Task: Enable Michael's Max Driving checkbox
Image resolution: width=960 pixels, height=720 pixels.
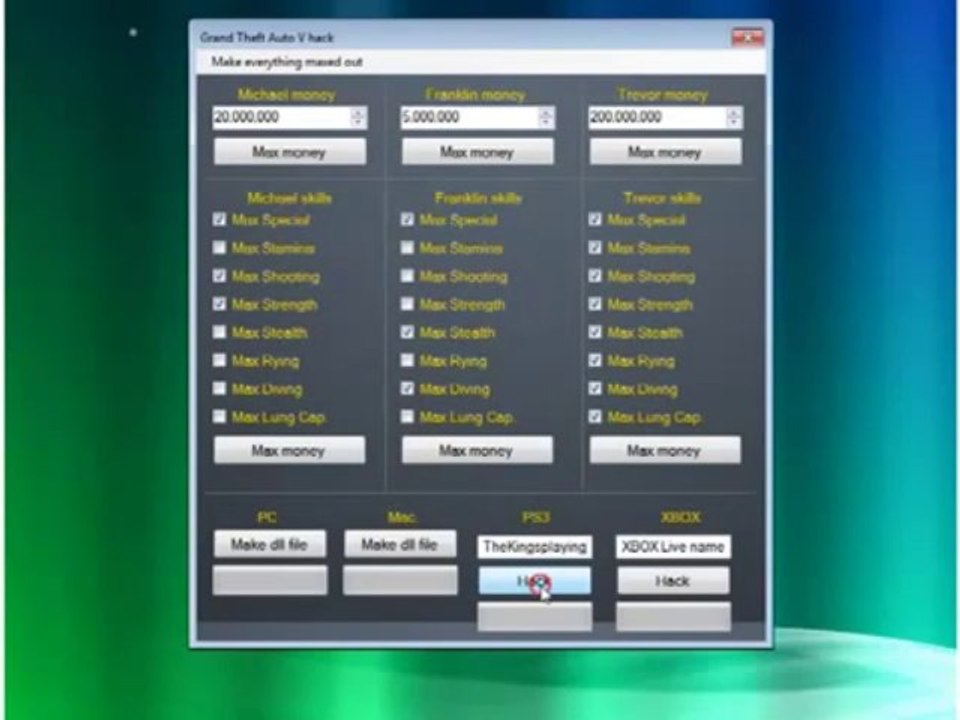Action: pyautogui.click(x=219, y=388)
